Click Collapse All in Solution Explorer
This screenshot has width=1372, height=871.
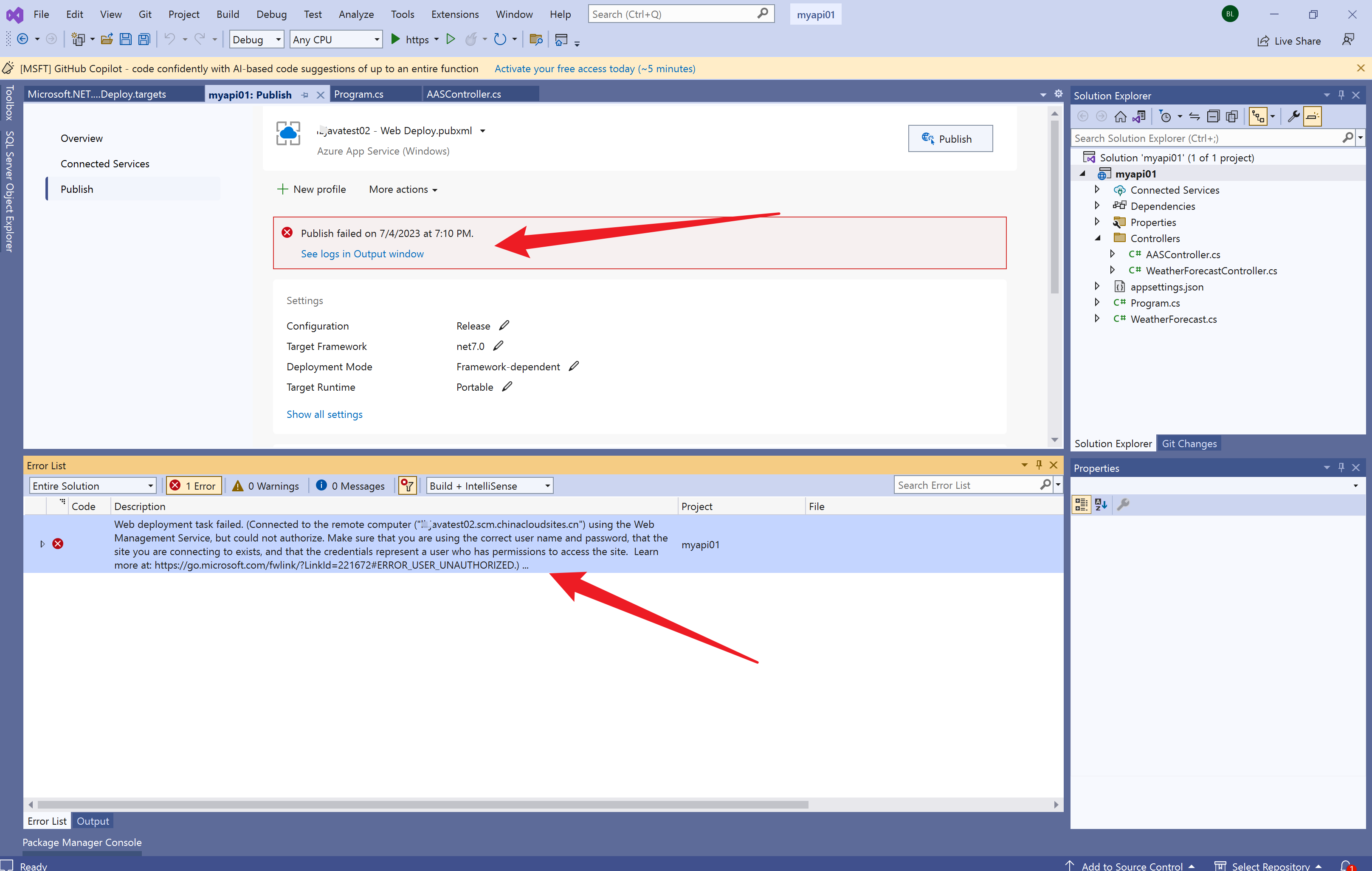pyautogui.click(x=1214, y=117)
